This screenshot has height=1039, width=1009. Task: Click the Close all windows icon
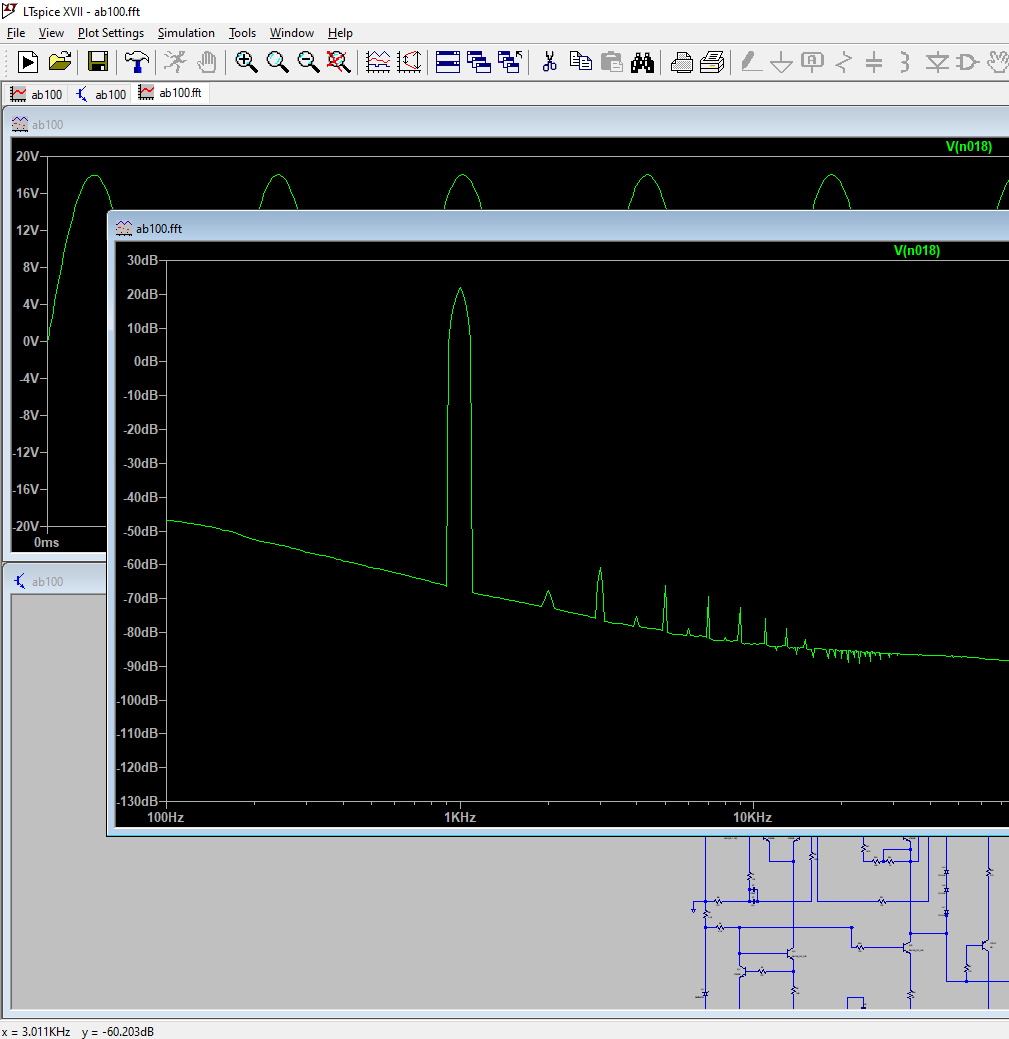509,62
